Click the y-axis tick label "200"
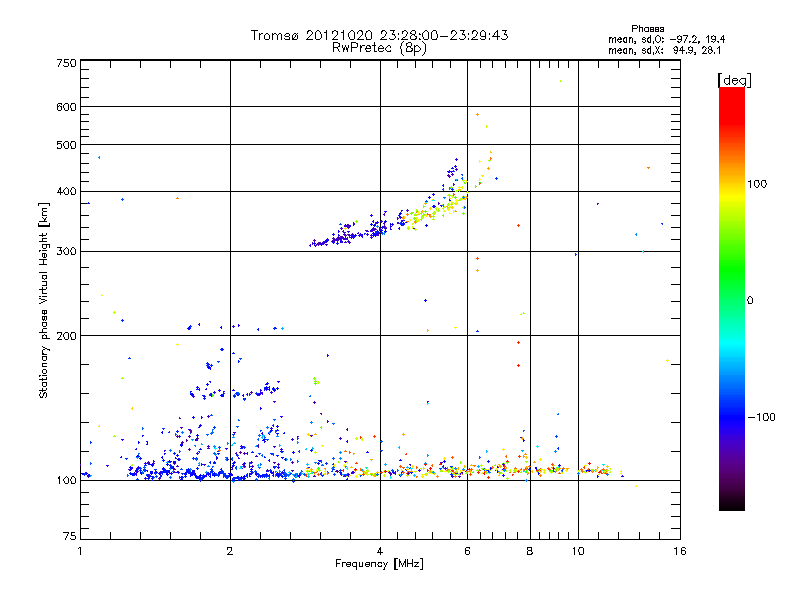This screenshot has height=600, width=800. (x=67, y=336)
